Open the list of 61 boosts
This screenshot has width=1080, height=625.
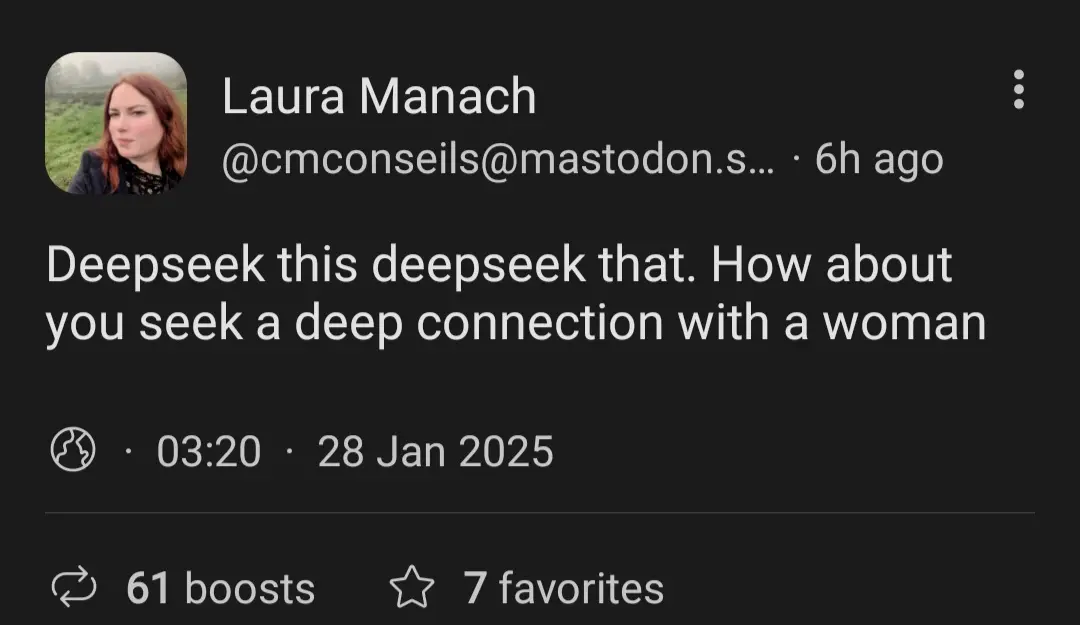click(220, 588)
